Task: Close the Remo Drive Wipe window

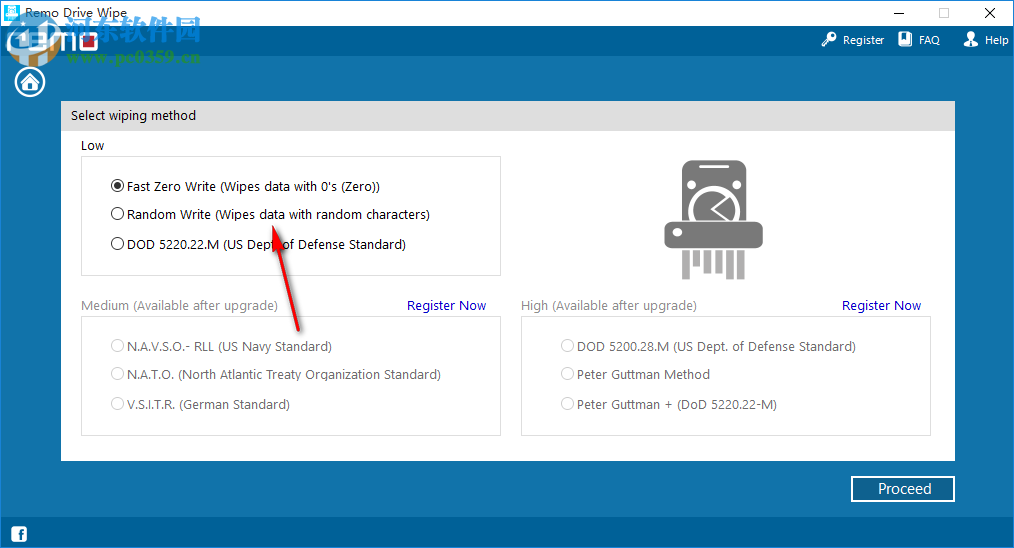Action: click(989, 13)
